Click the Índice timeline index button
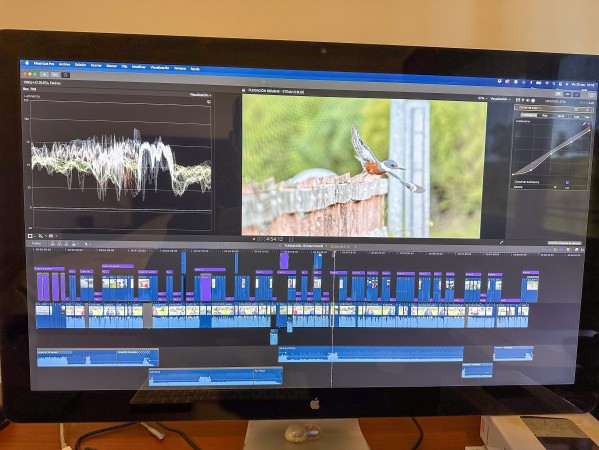Viewport: 599px width, 450px height. pyautogui.click(x=37, y=243)
